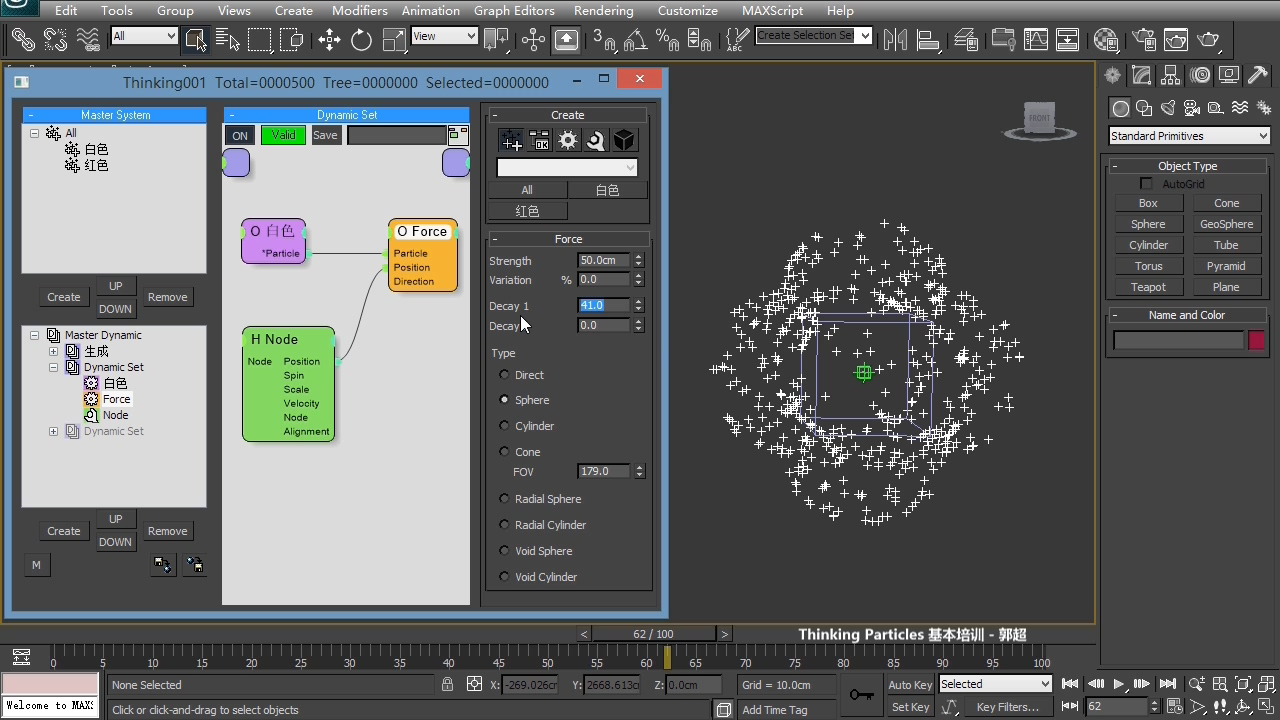
Task: Increase the Strength spinner value
Action: [x=638, y=257]
